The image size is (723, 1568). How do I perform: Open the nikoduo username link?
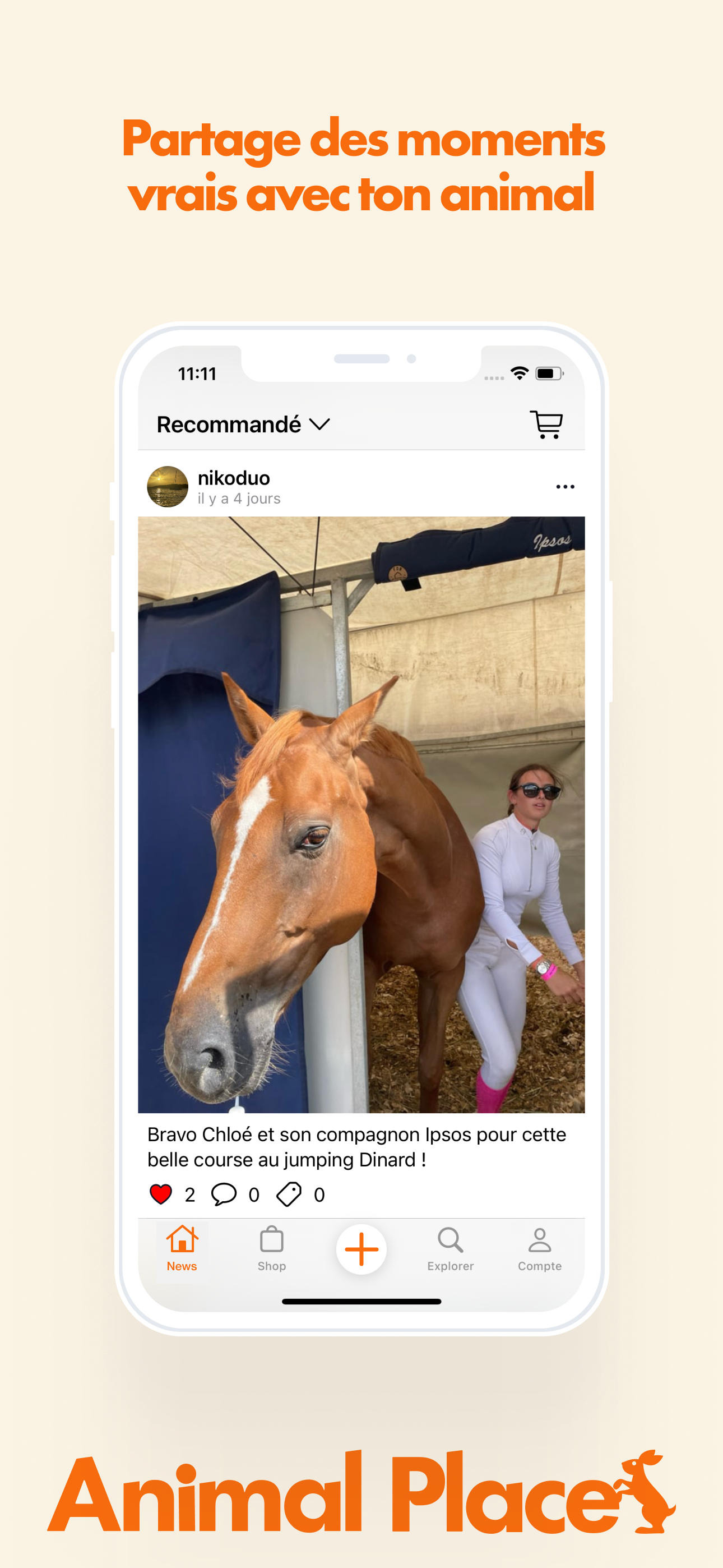(234, 478)
